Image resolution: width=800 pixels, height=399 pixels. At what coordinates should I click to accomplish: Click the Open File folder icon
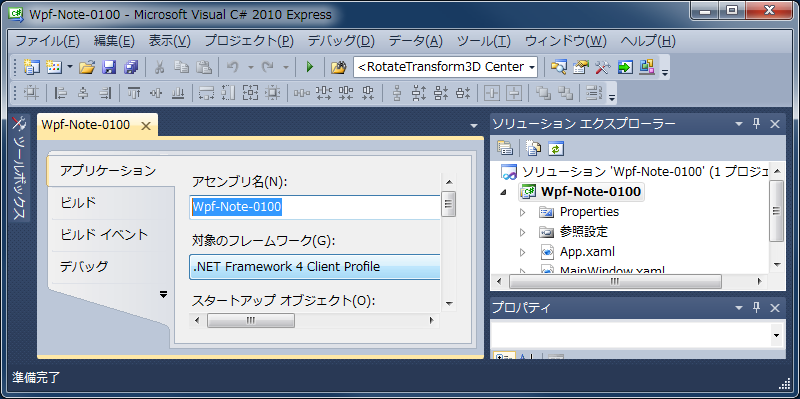click(87, 67)
